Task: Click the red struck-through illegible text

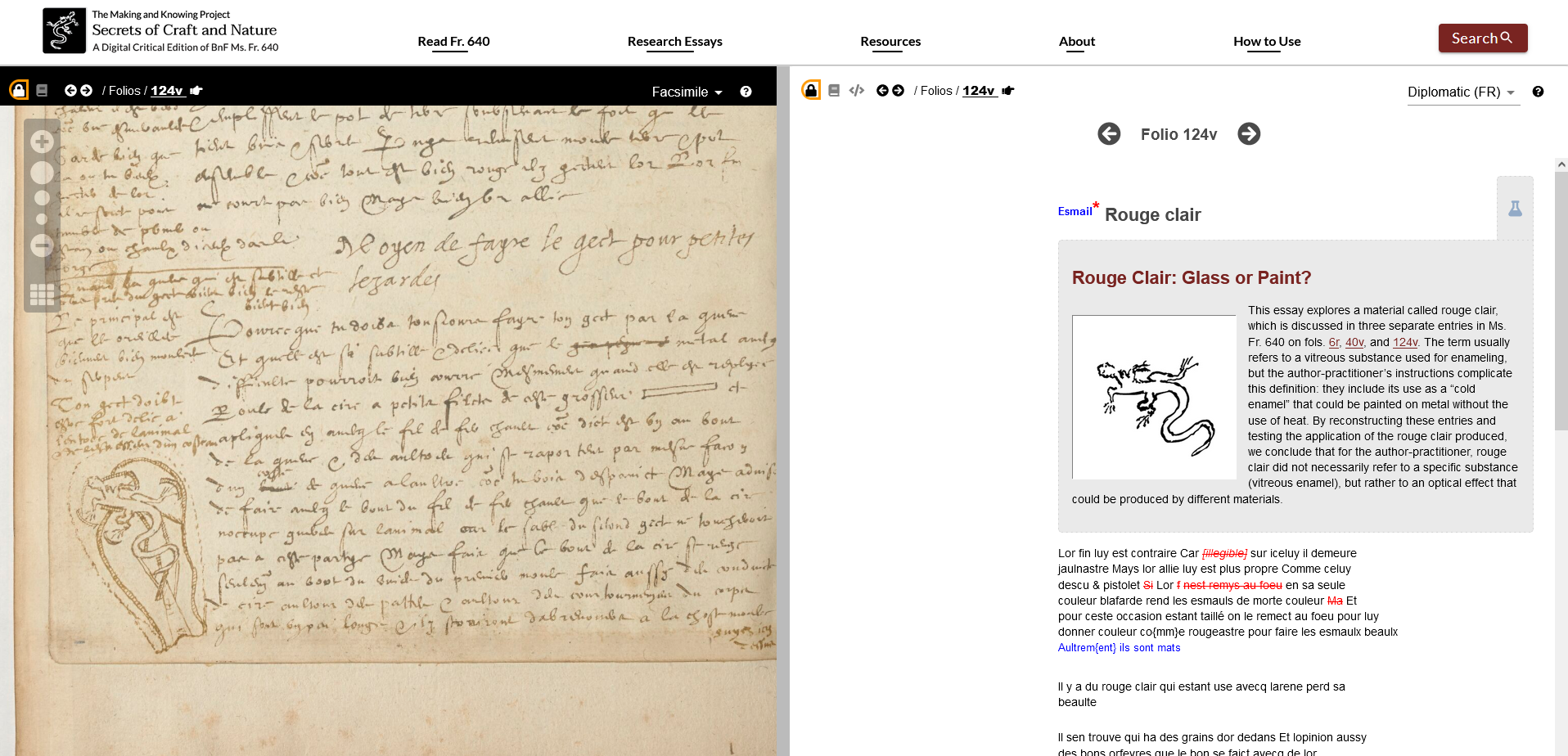Action: coord(1224,554)
